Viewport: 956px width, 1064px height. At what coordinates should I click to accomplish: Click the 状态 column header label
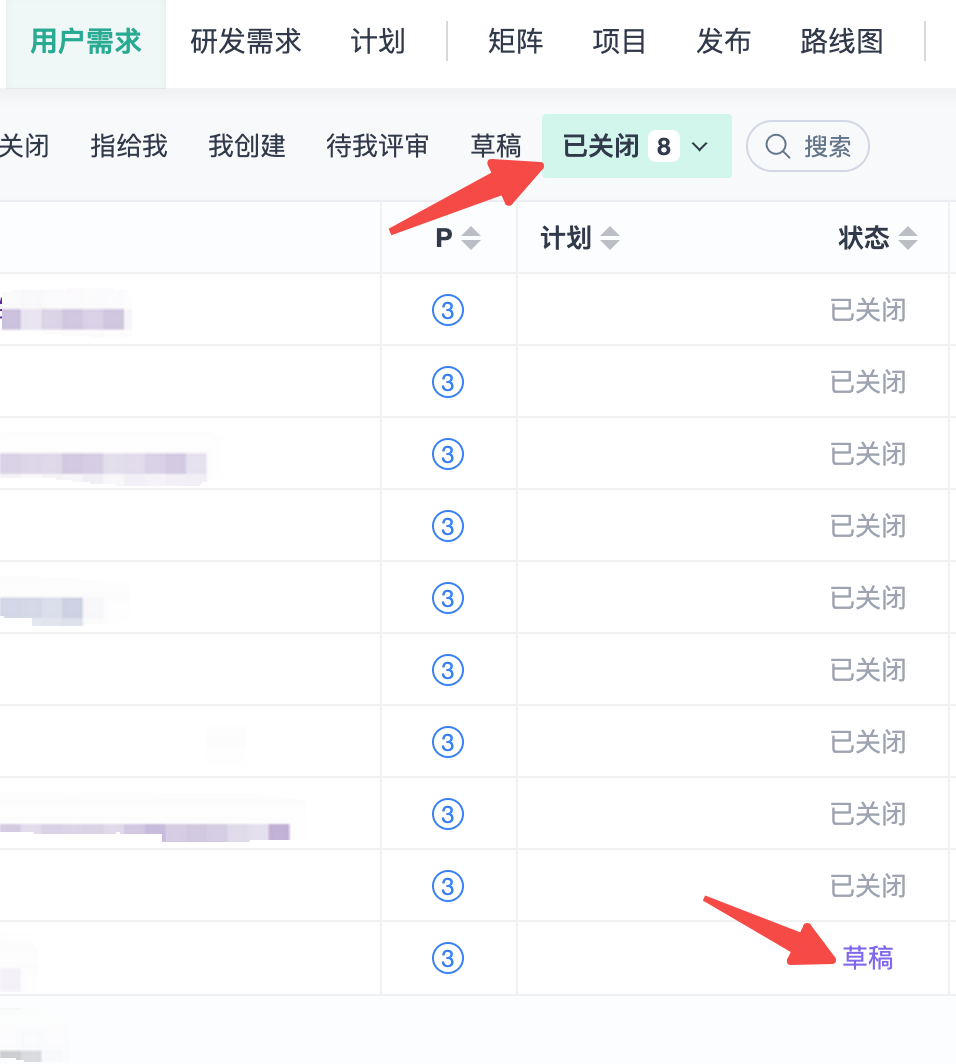pos(864,238)
